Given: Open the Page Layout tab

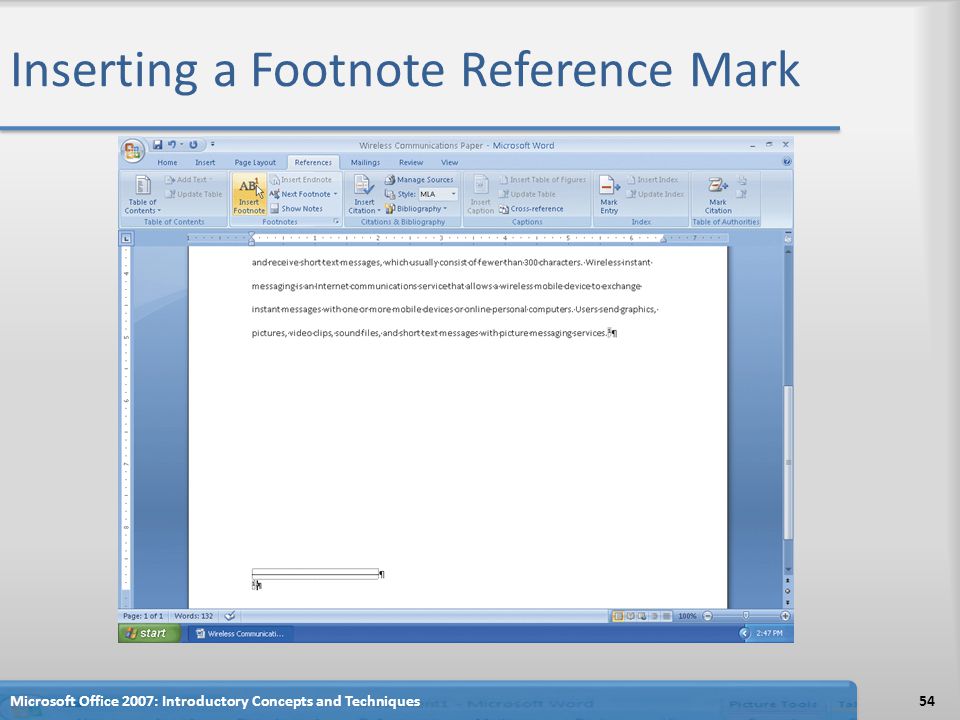Looking at the screenshot, I should point(255,162).
